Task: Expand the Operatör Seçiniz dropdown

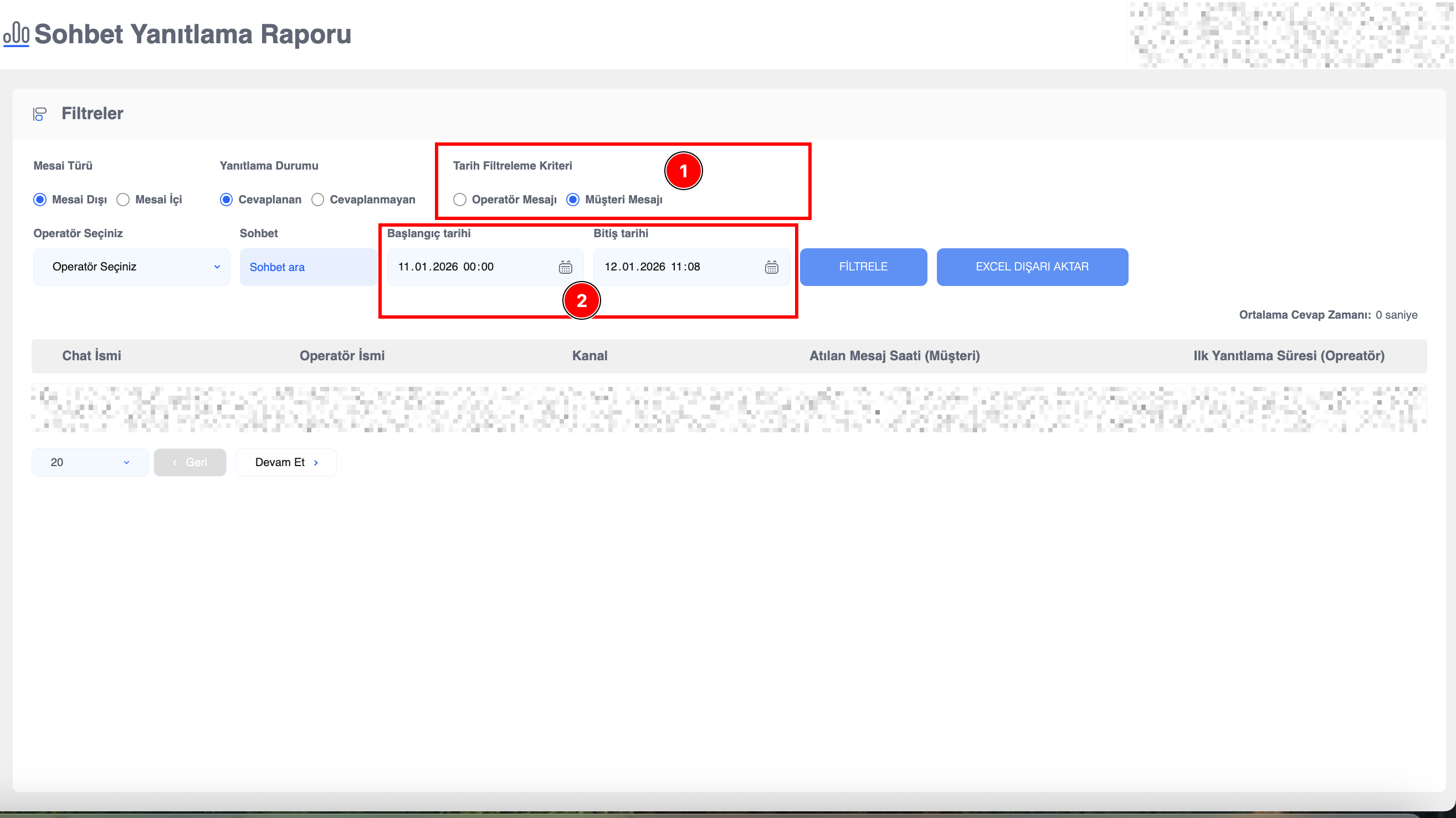Action: click(132, 267)
